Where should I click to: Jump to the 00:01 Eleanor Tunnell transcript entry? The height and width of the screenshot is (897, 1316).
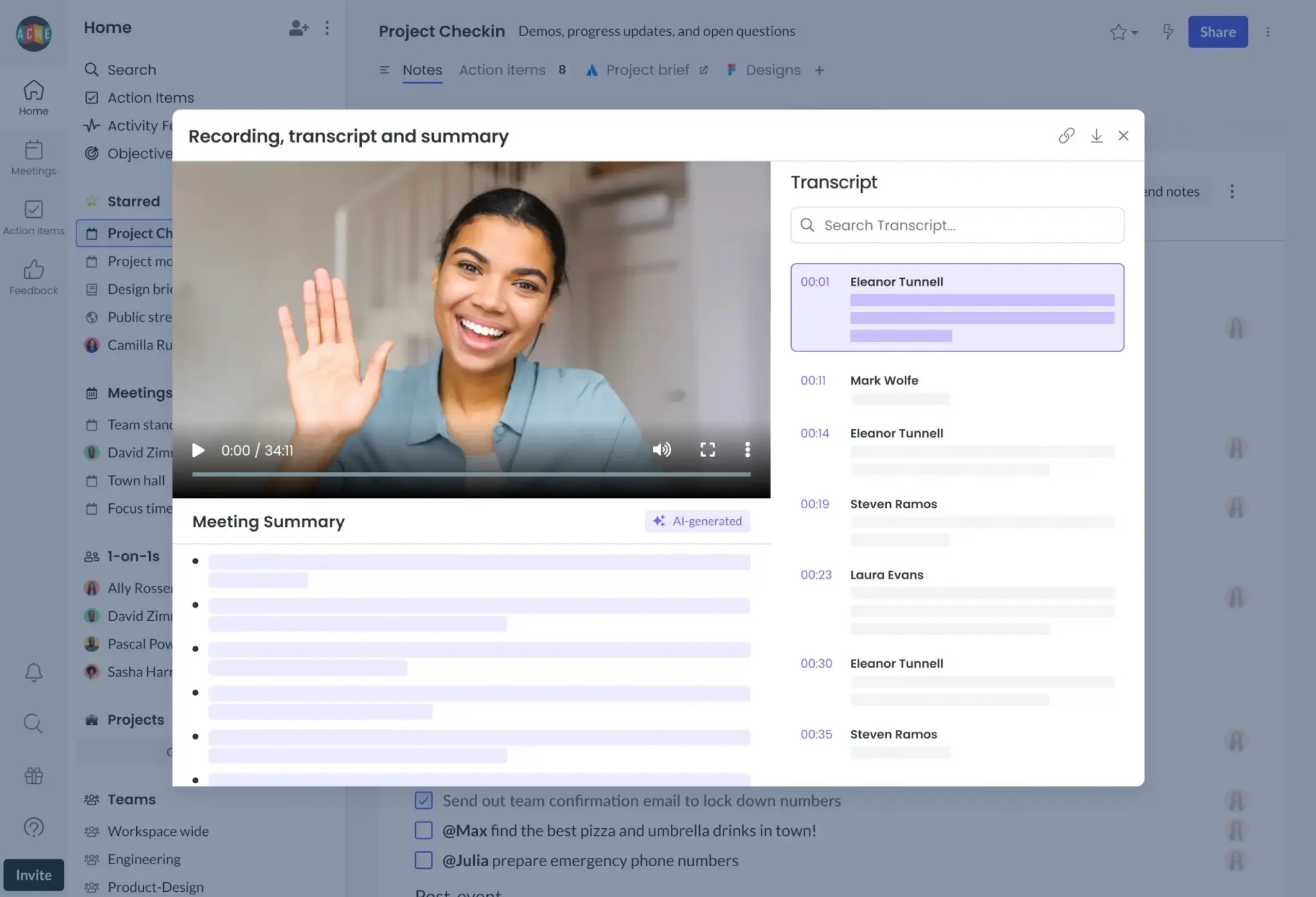point(957,307)
